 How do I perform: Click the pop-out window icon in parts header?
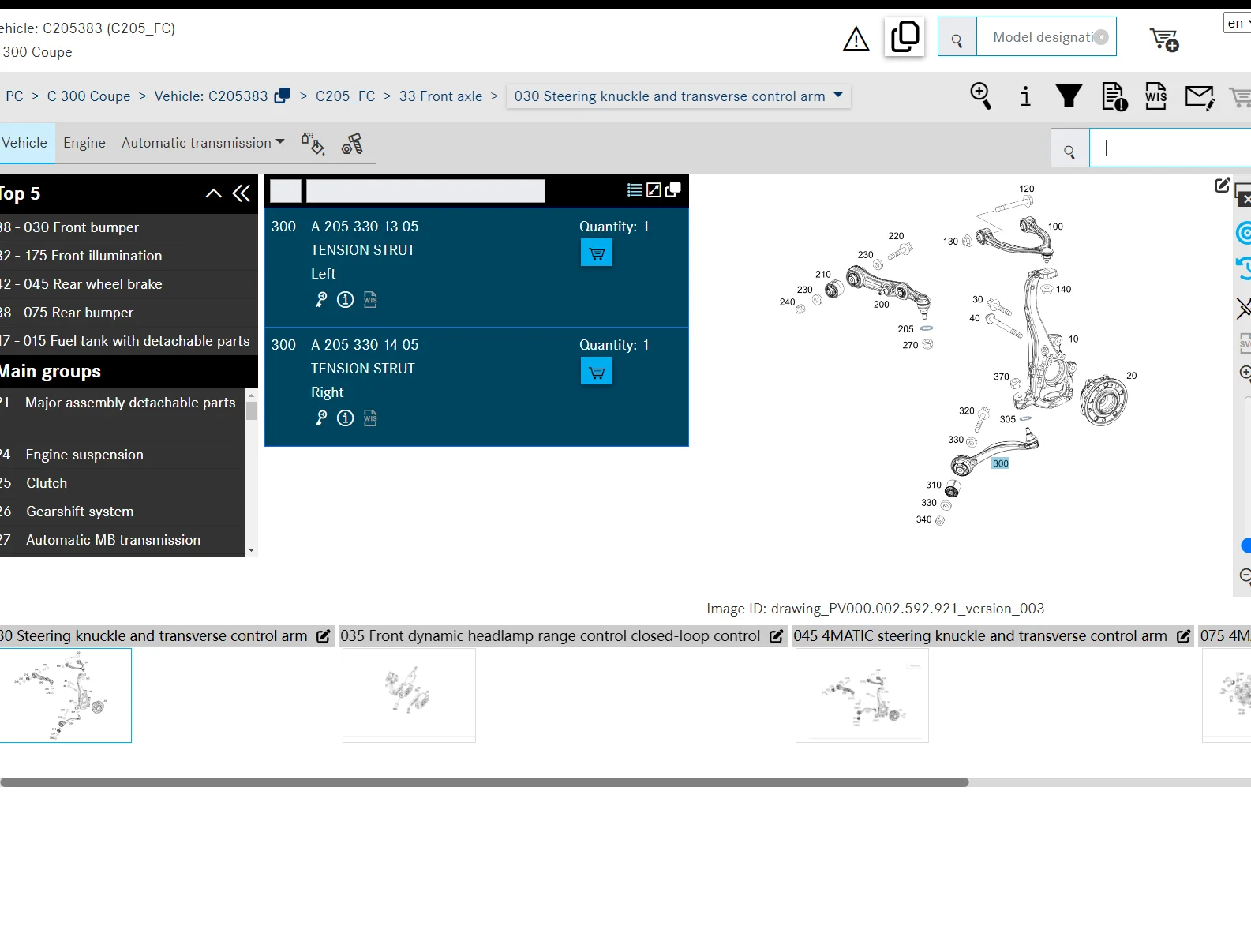tap(673, 190)
